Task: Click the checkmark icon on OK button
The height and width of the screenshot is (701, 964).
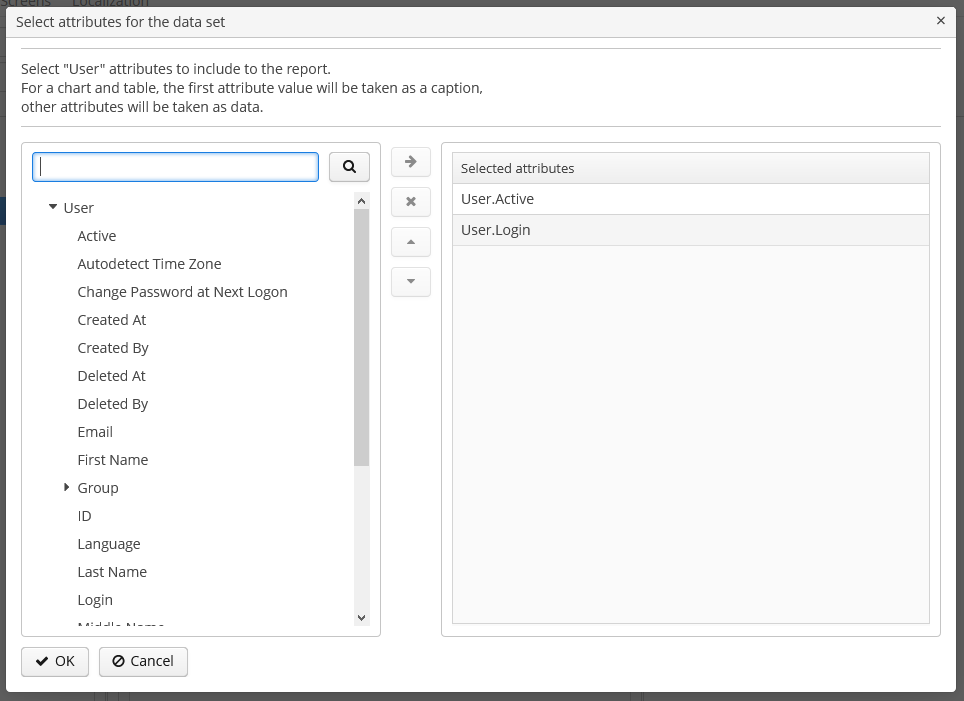Action: coord(39,661)
